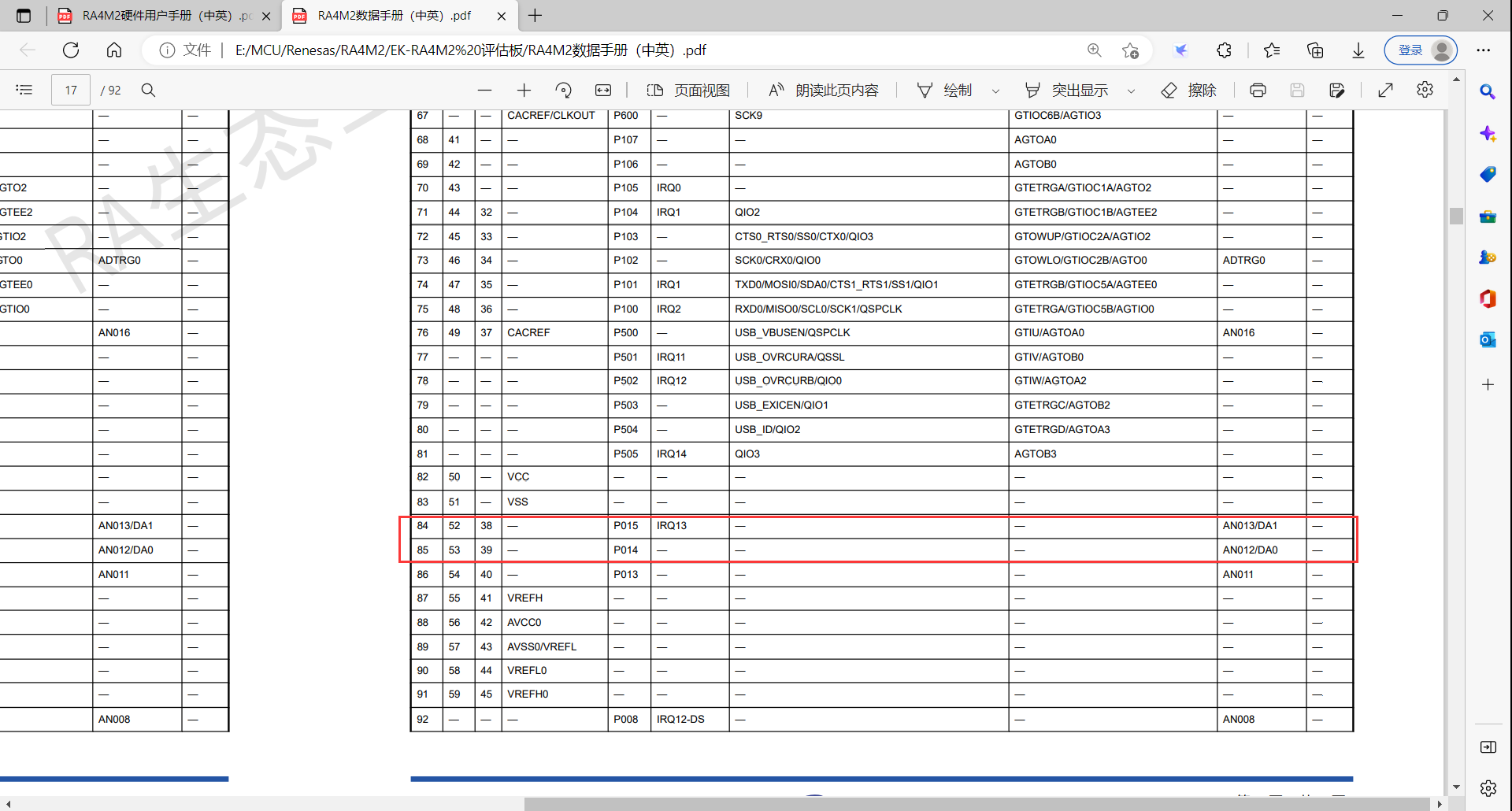Open the shopping tag sidebar icon
This screenshot has height=811, width=1512.
(1488, 174)
